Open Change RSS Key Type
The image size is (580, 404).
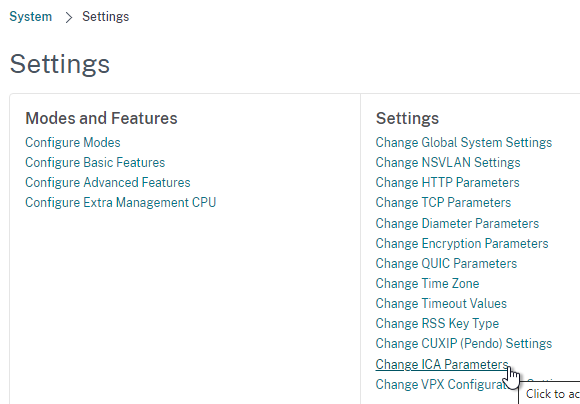(437, 323)
